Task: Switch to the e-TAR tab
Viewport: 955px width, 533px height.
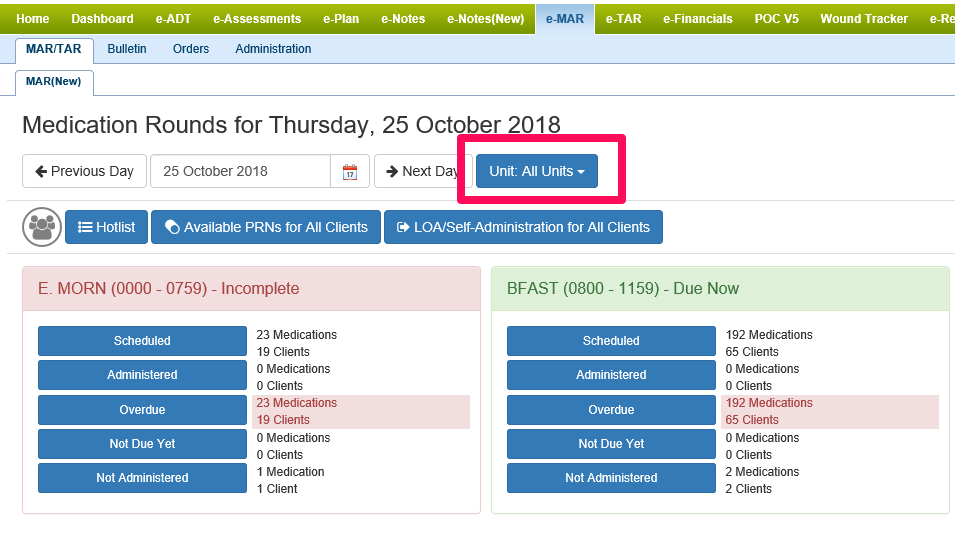Action: tap(624, 19)
